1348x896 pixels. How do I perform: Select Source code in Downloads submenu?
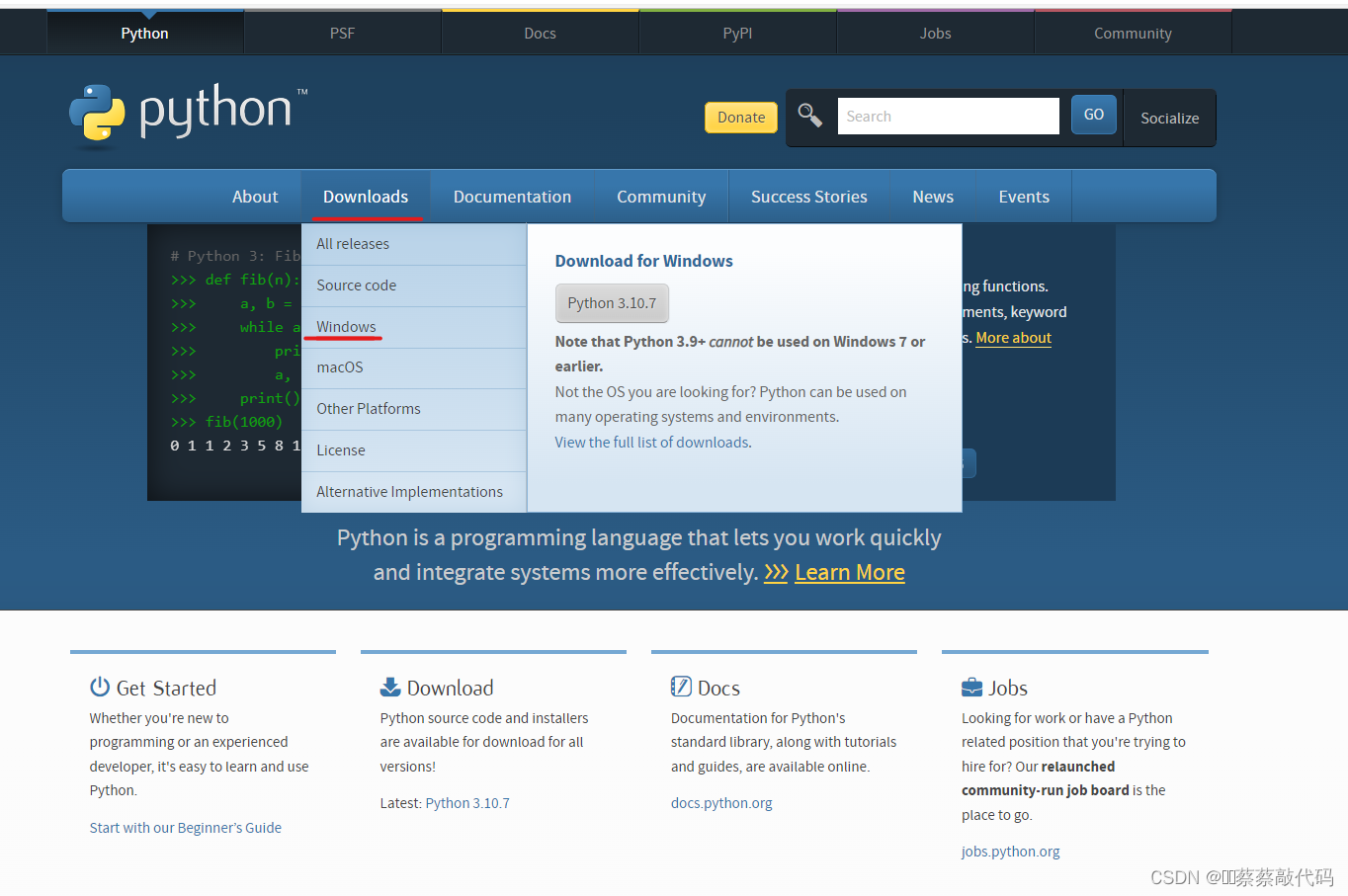pos(414,285)
